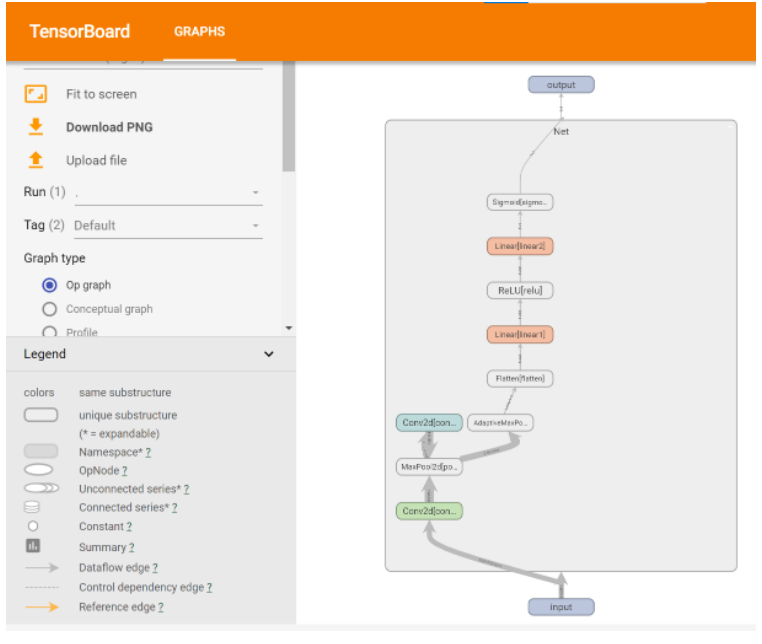Open the Constant help question mark

click(129, 527)
